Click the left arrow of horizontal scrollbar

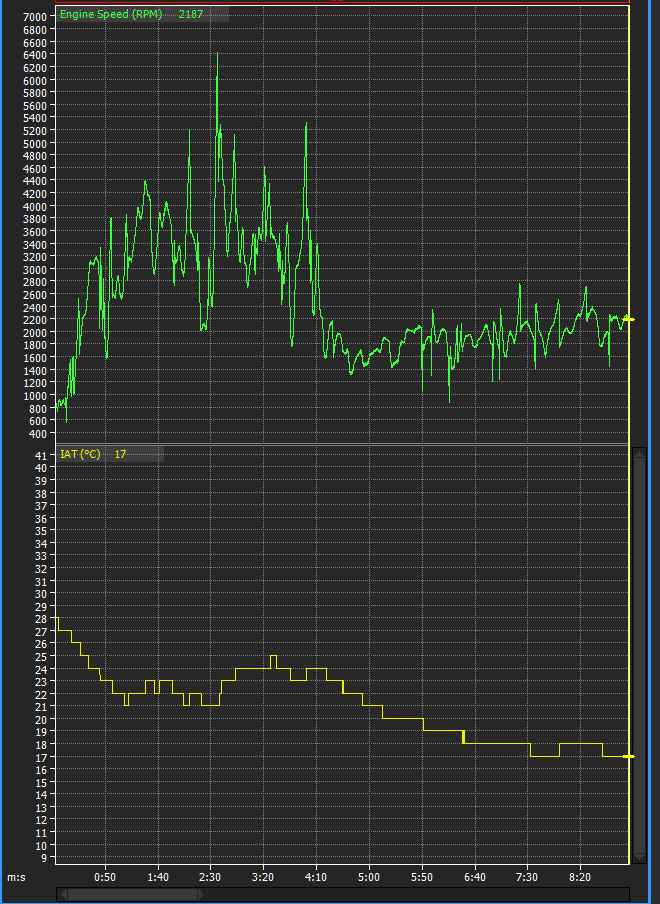point(62,895)
